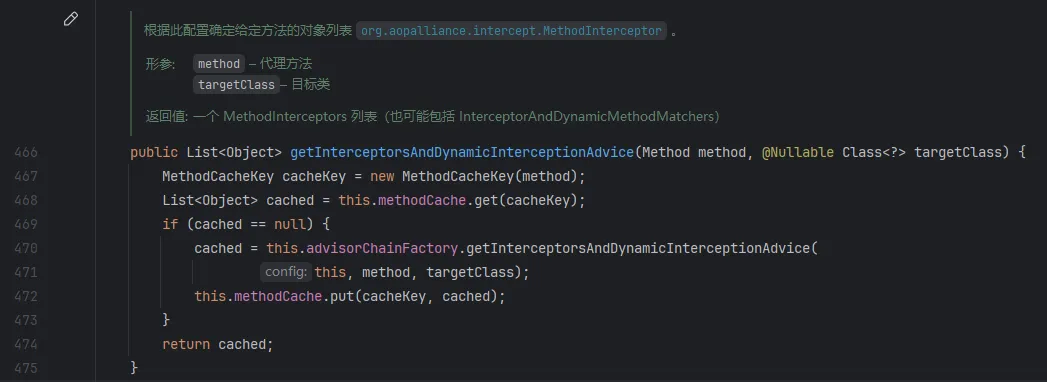Click gutter line number 471
The image size is (1047, 382).
coord(25,272)
